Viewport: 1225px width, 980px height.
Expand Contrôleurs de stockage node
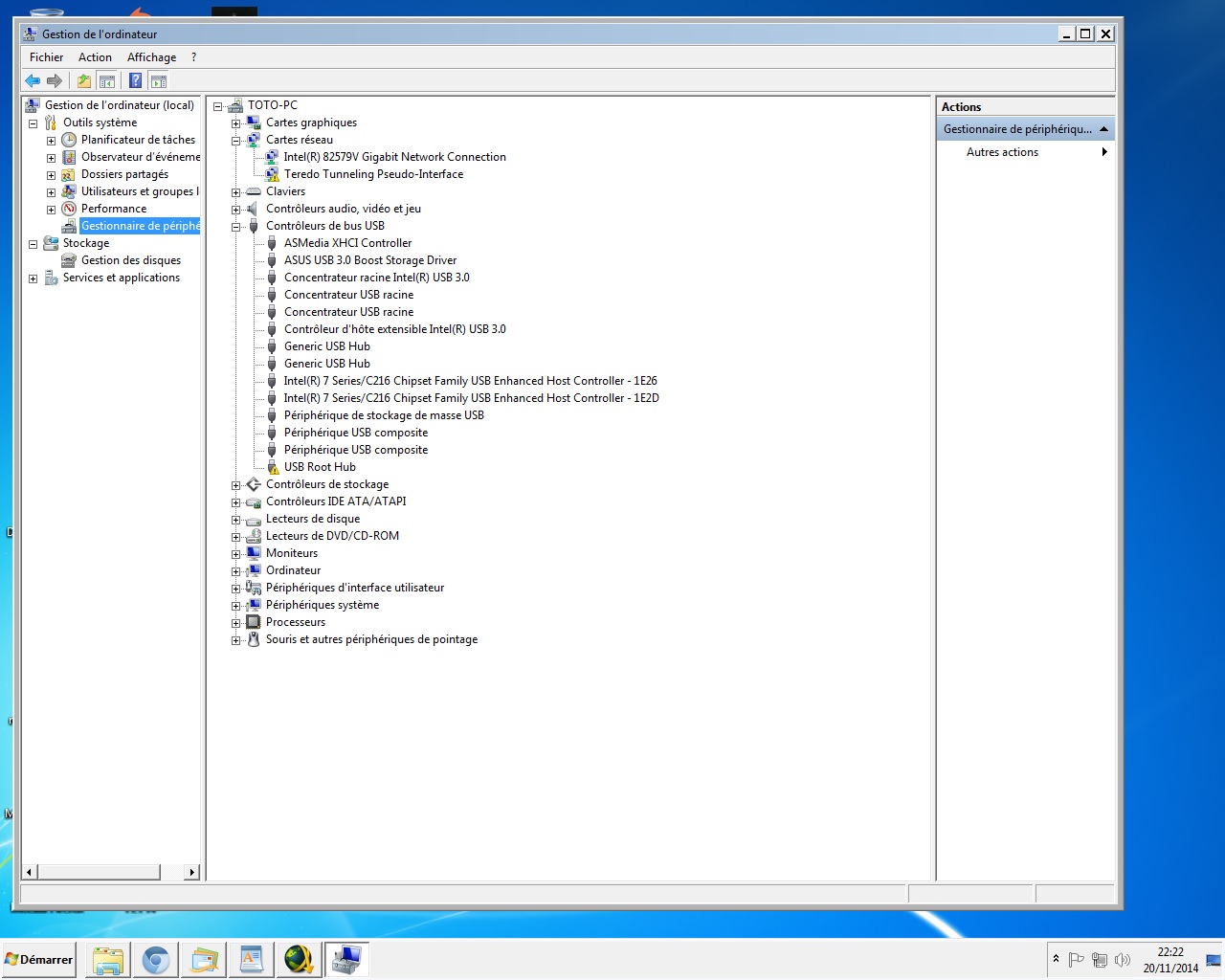pos(235,485)
